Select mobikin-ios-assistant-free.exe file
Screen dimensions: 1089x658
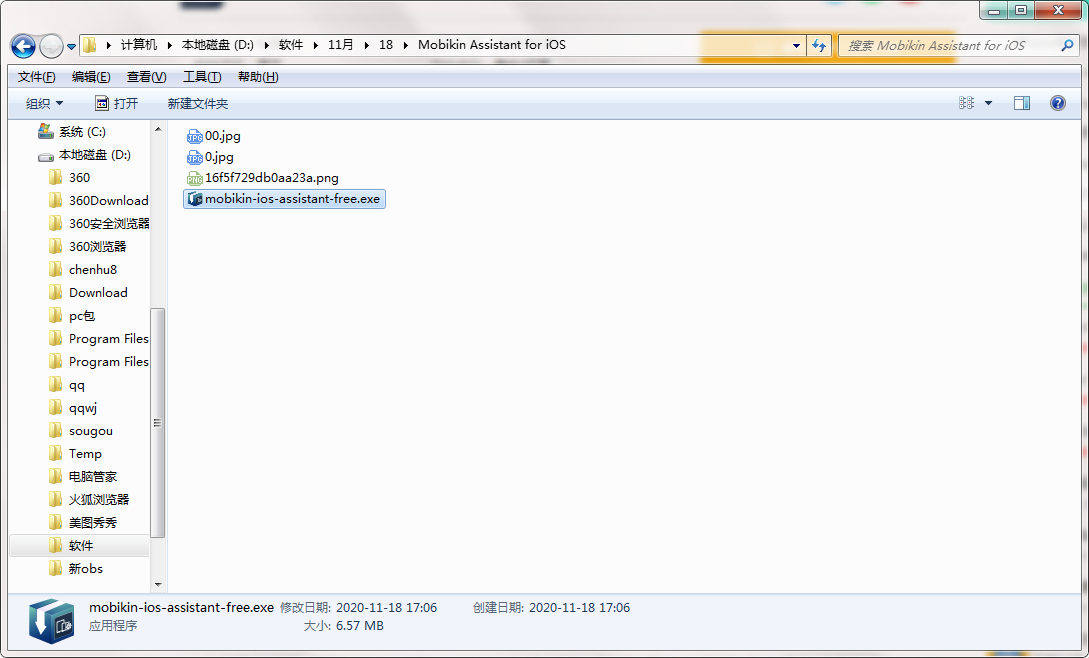[x=284, y=199]
